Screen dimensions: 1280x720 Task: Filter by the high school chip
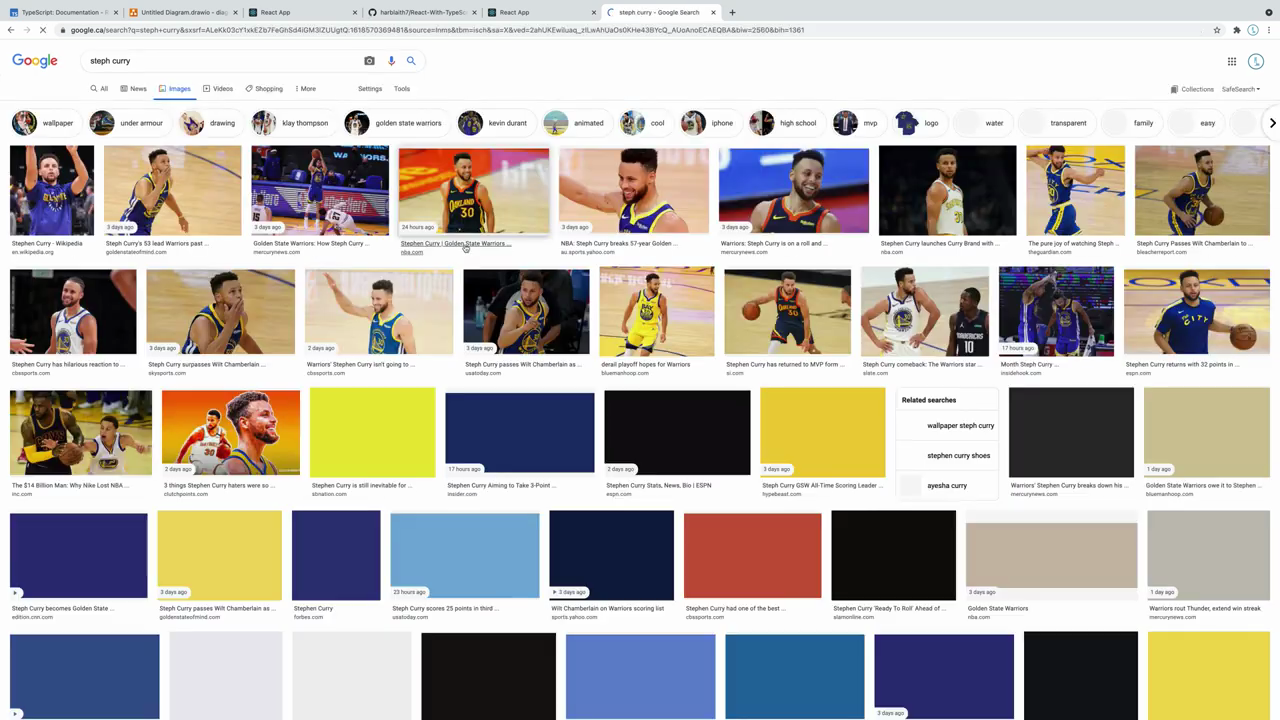[784, 123]
